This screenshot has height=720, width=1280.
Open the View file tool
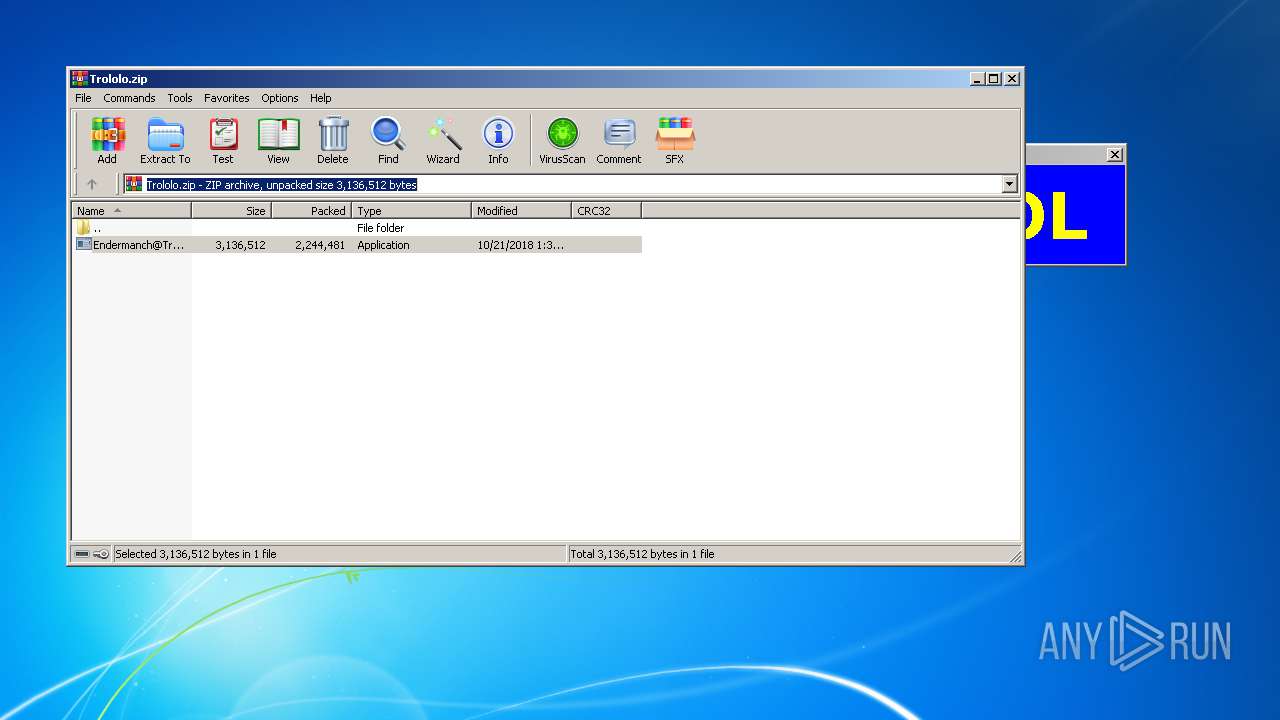278,141
